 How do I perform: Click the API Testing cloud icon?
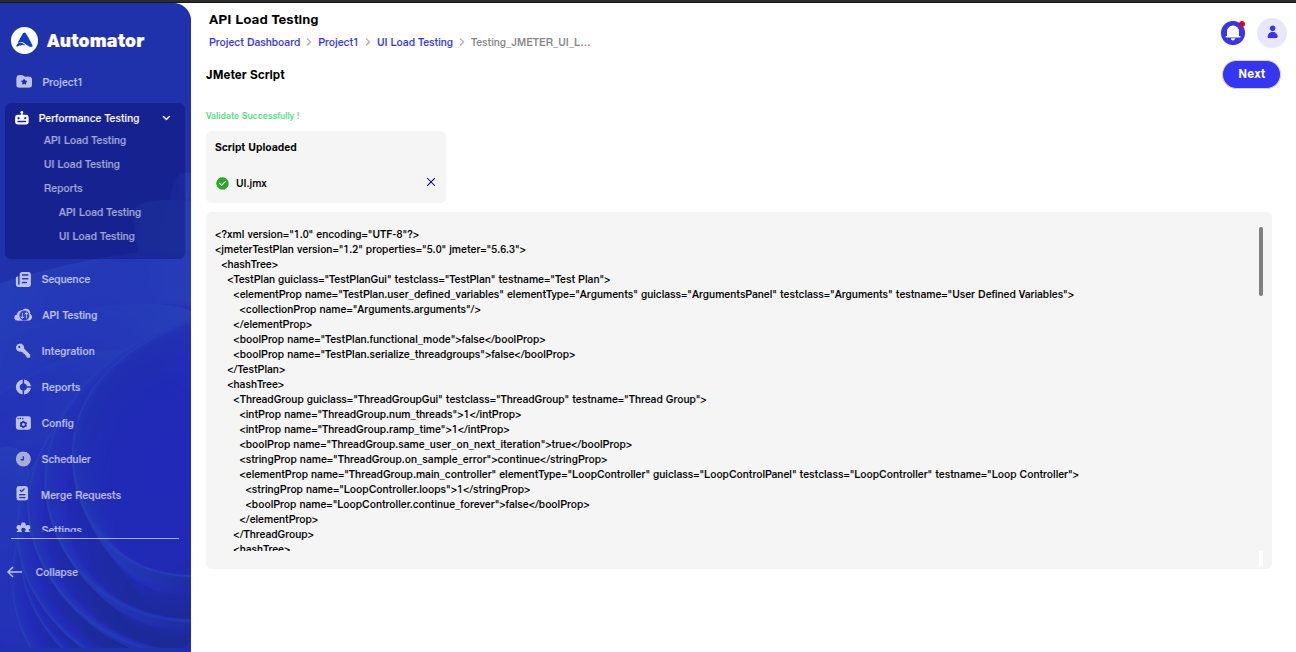pos(24,316)
